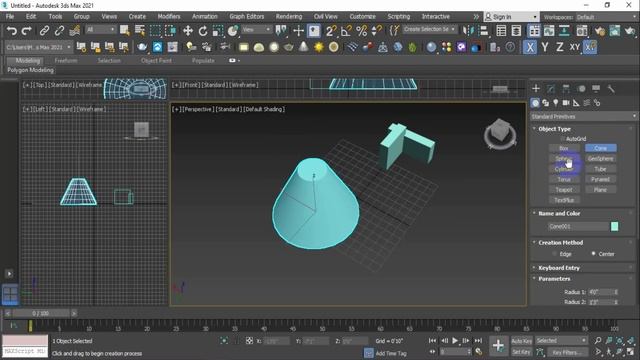Screen dimensions: 640x360
Task: Click the time slider showing 0 / 100
Action: click(41, 313)
